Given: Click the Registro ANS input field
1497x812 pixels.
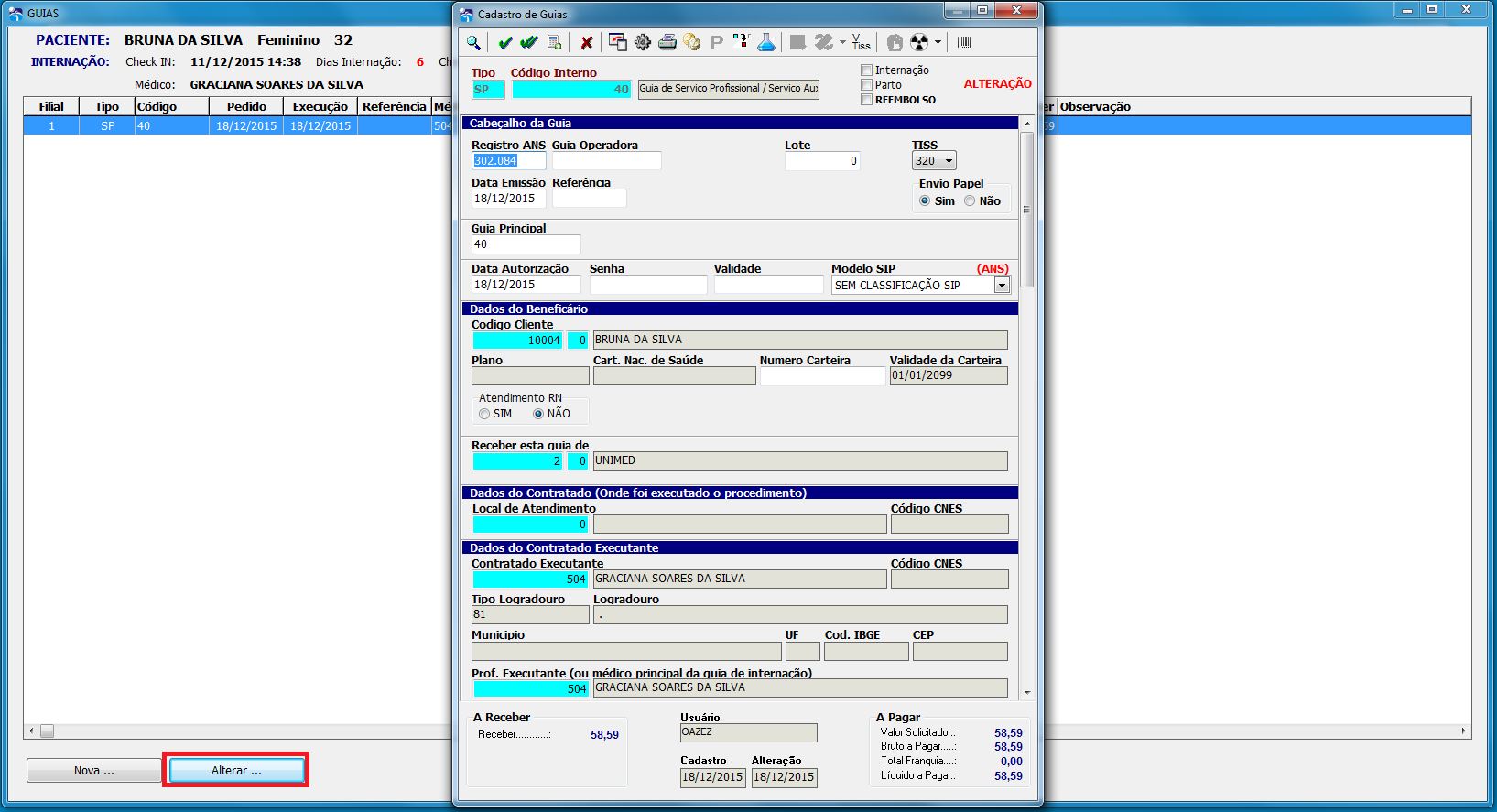Looking at the screenshot, I should [x=509, y=161].
